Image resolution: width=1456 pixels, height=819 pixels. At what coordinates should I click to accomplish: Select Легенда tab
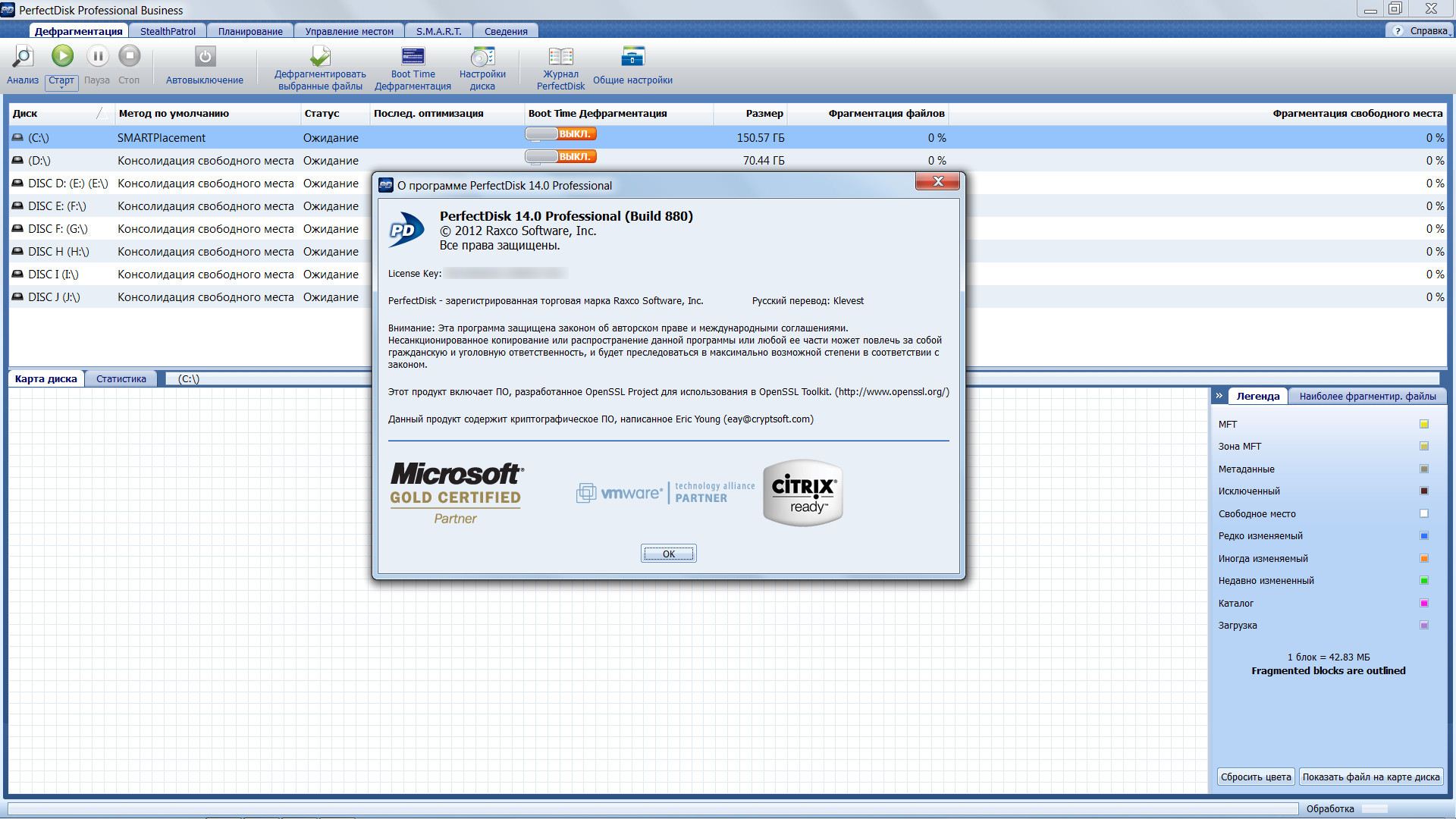1257,396
